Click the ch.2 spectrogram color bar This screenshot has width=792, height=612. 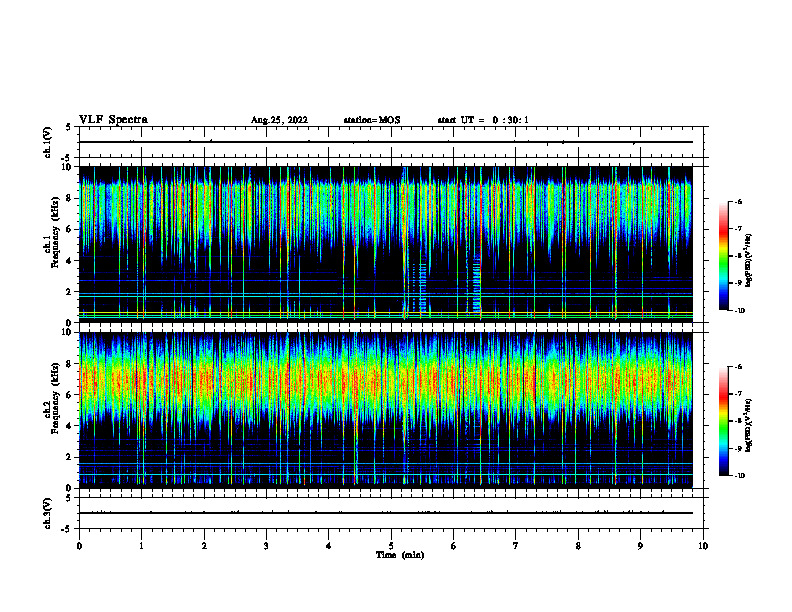coord(723,421)
